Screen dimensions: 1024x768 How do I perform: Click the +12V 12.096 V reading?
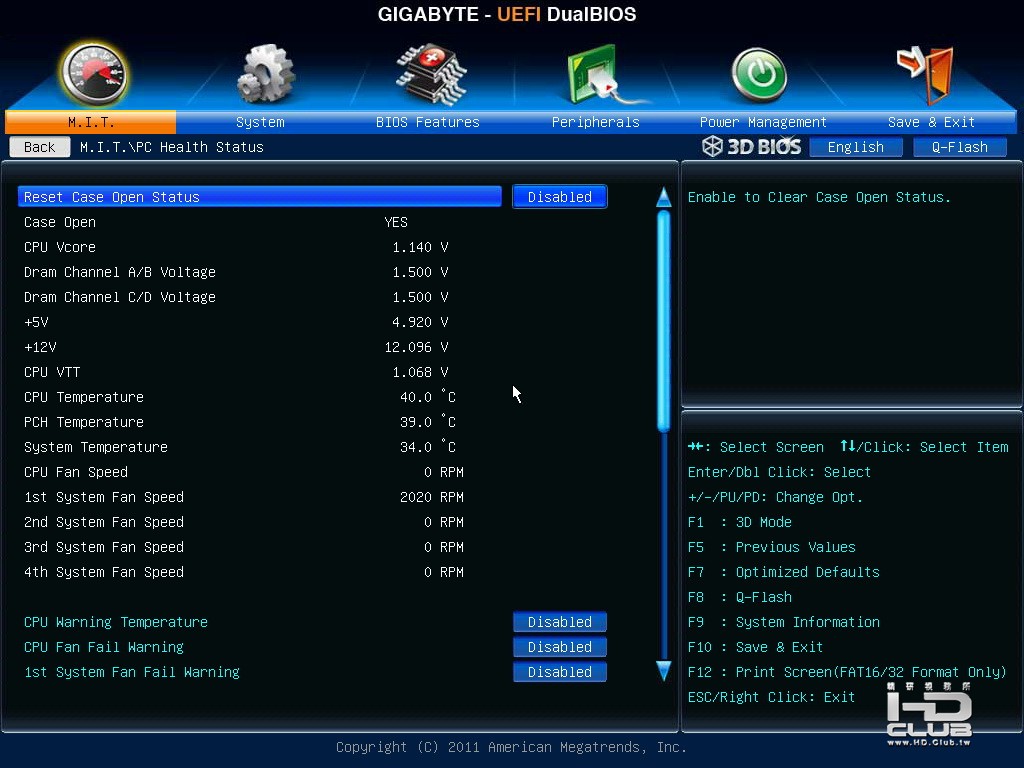[416, 347]
